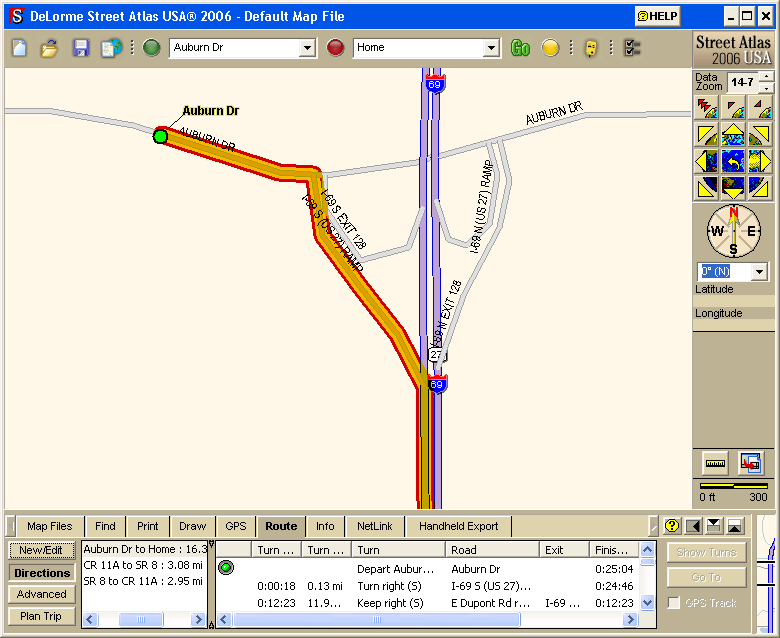
Task: Open the Find tab
Action: [x=105, y=526]
